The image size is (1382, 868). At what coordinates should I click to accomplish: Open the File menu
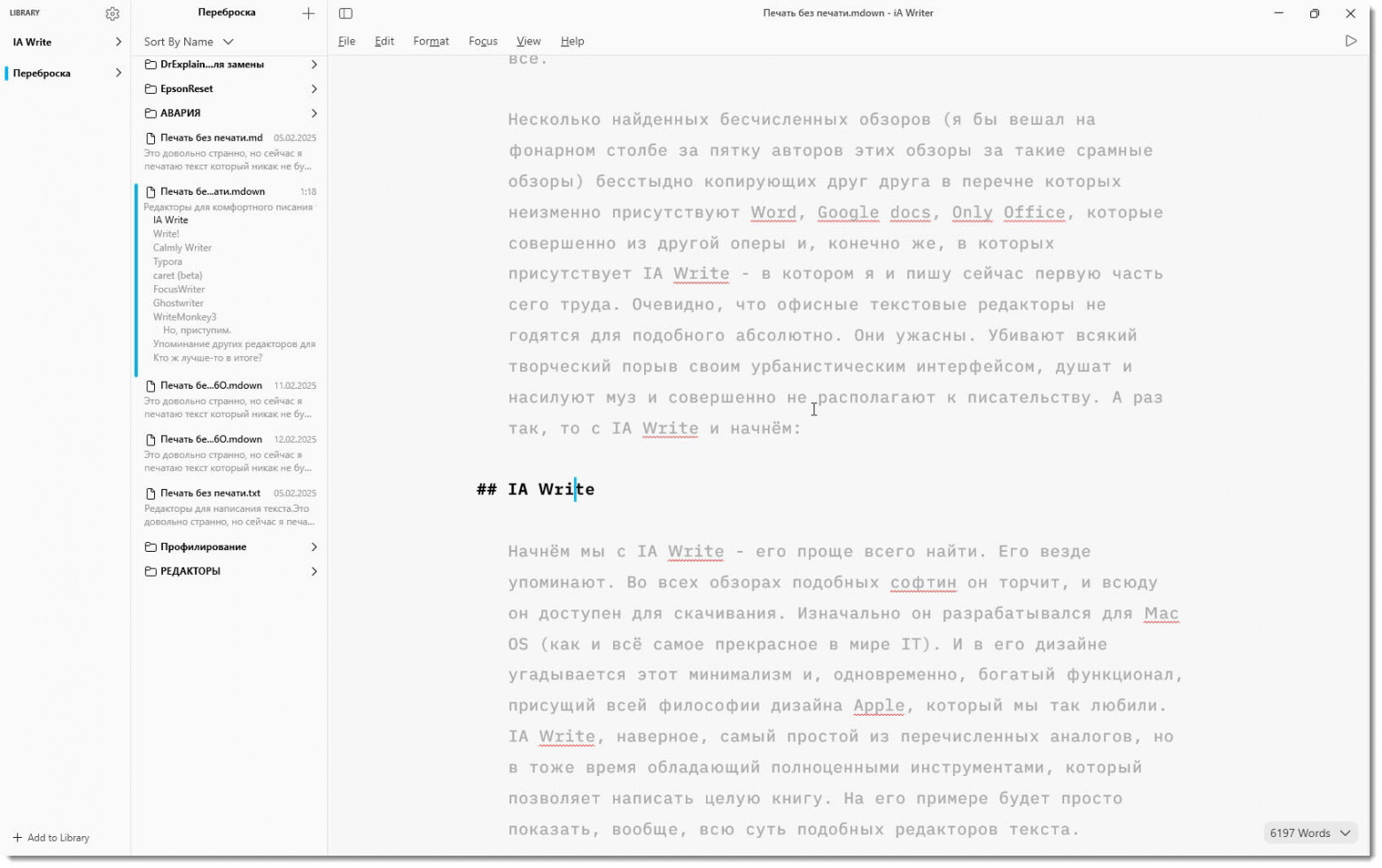pyautogui.click(x=346, y=42)
